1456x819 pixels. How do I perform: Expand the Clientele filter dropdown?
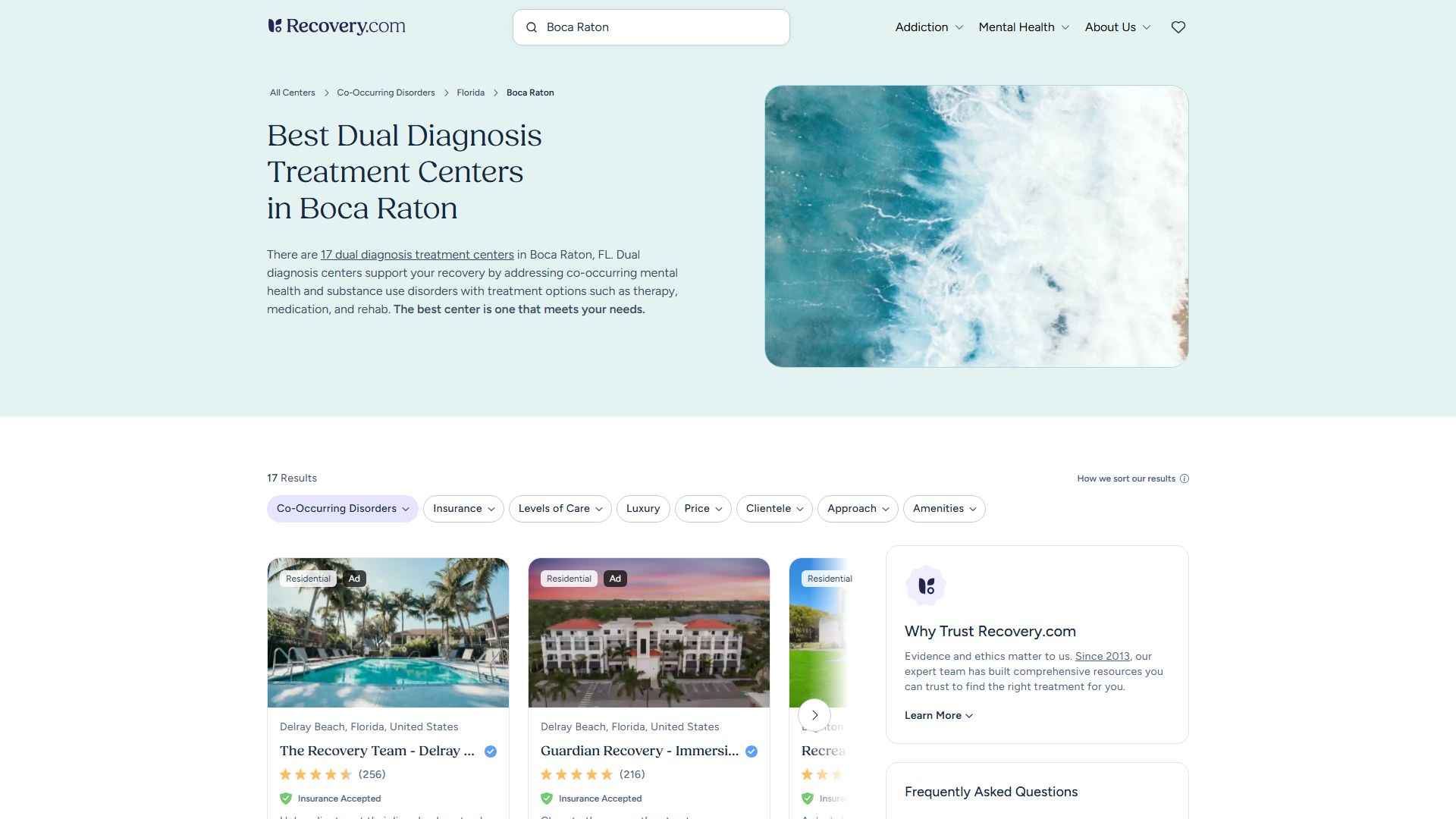[x=774, y=509]
